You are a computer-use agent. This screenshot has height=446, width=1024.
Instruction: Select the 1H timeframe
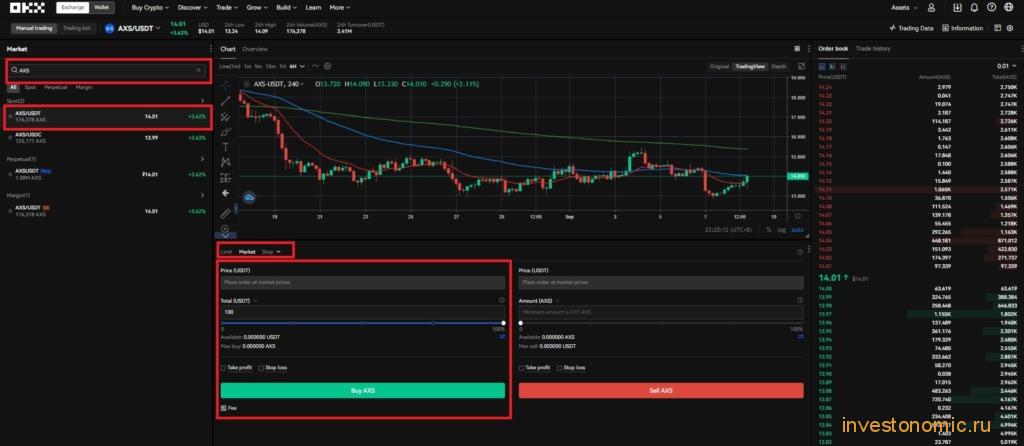[283, 66]
